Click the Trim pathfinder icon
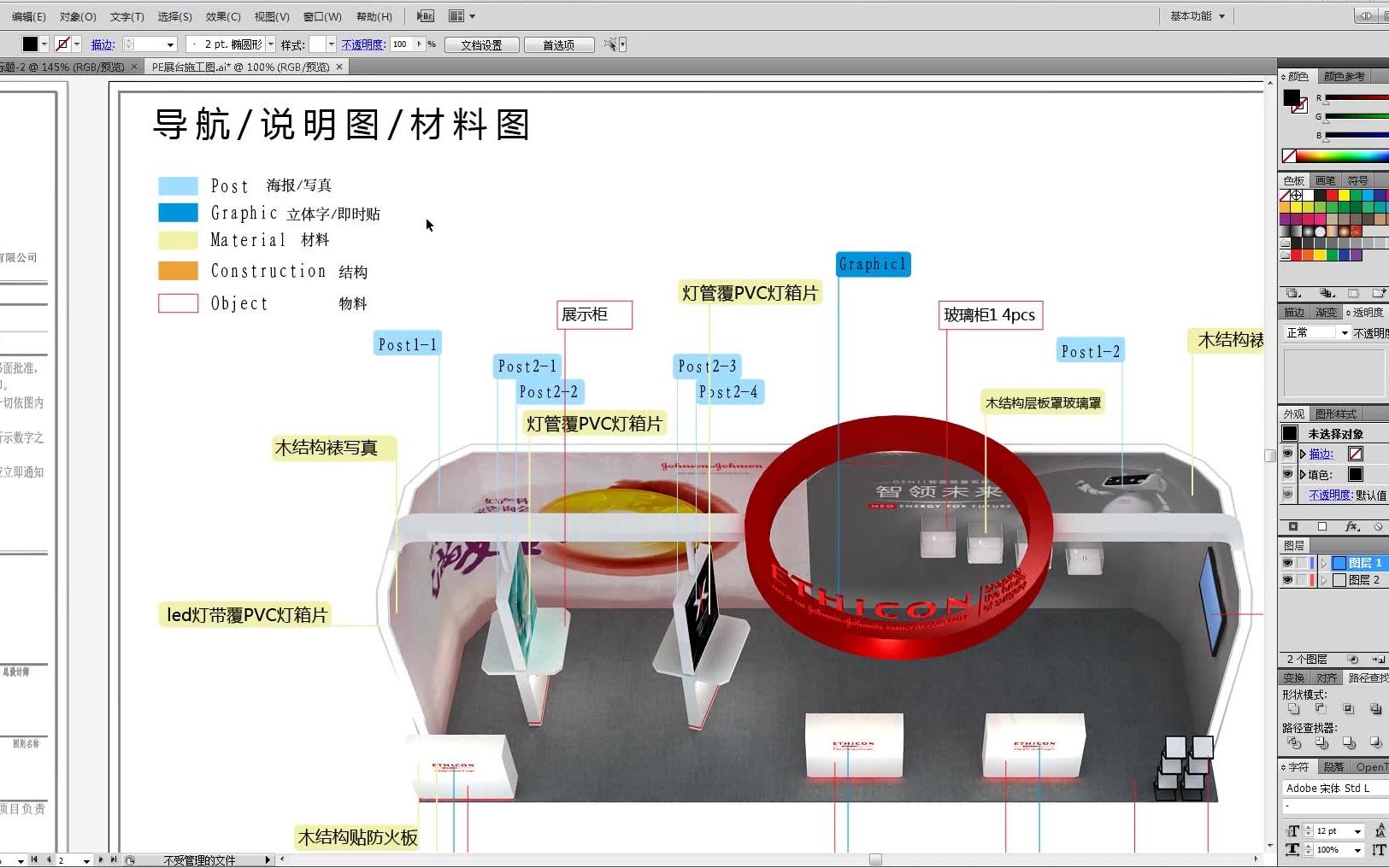Viewport: 1389px width, 868px height. 1321,742
